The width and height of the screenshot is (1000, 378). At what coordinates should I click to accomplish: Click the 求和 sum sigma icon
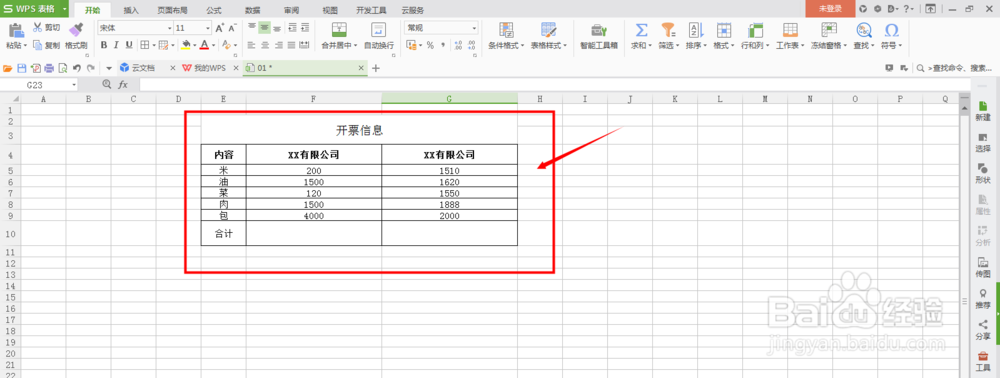(x=641, y=30)
